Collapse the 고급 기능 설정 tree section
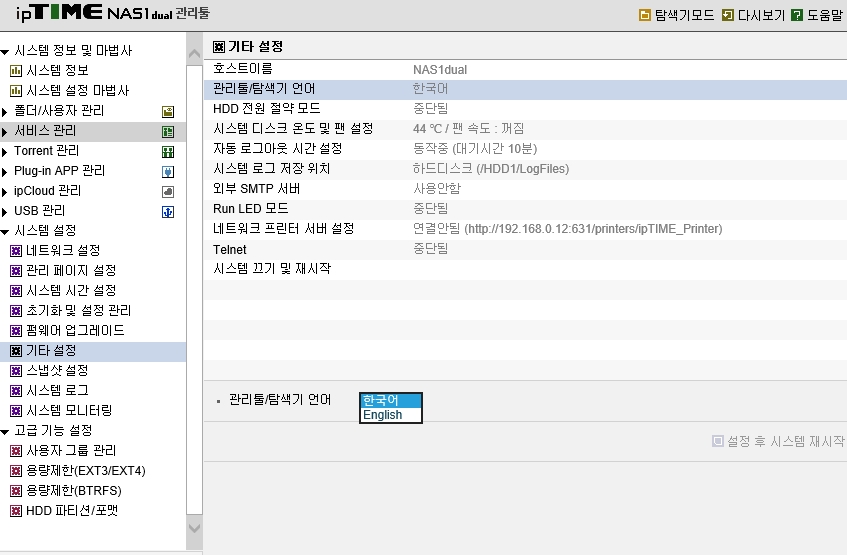Viewport: 847px width, 555px height. point(5,432)
